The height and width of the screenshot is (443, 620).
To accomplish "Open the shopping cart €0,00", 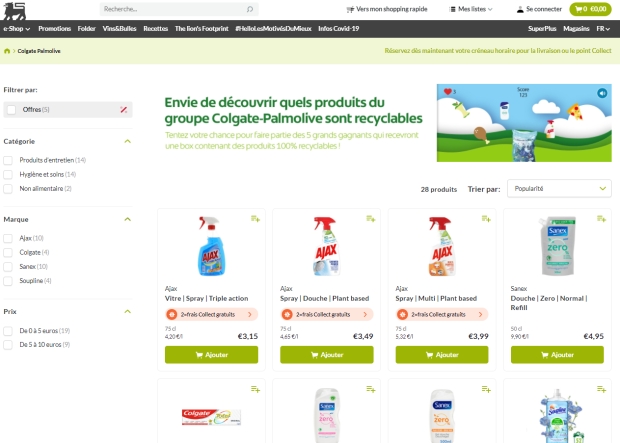I will 590,9.
